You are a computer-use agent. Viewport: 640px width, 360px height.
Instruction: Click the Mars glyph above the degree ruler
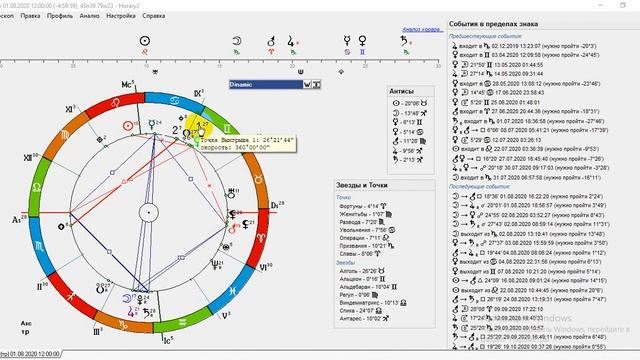[271, 41]
